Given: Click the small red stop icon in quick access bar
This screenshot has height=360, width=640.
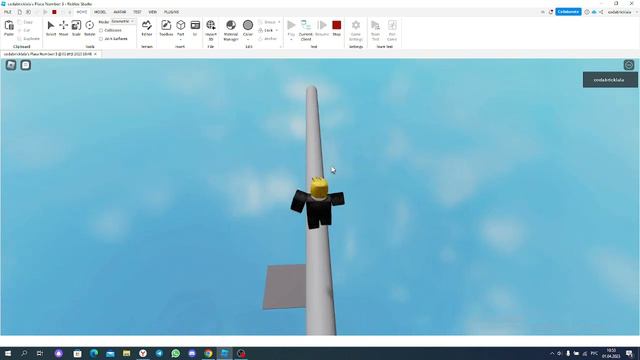Looking at the screenshot, I should (54, 12).
